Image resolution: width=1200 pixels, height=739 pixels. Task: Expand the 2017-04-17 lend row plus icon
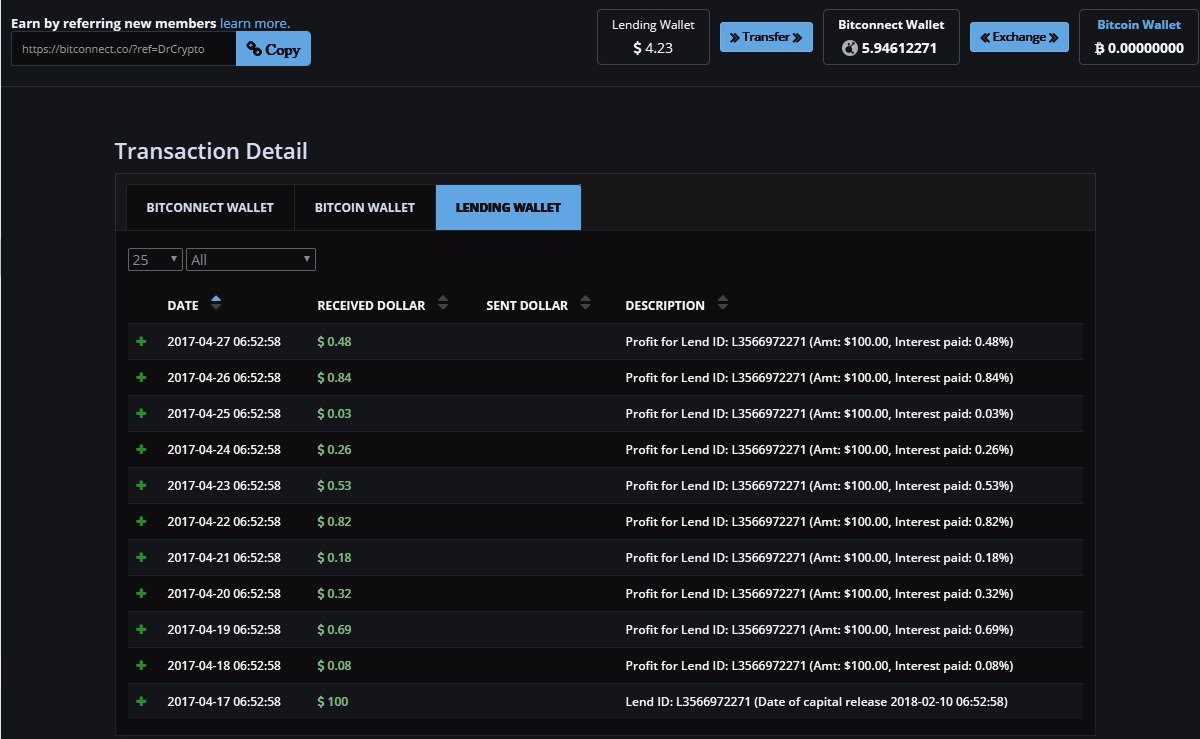141,702
